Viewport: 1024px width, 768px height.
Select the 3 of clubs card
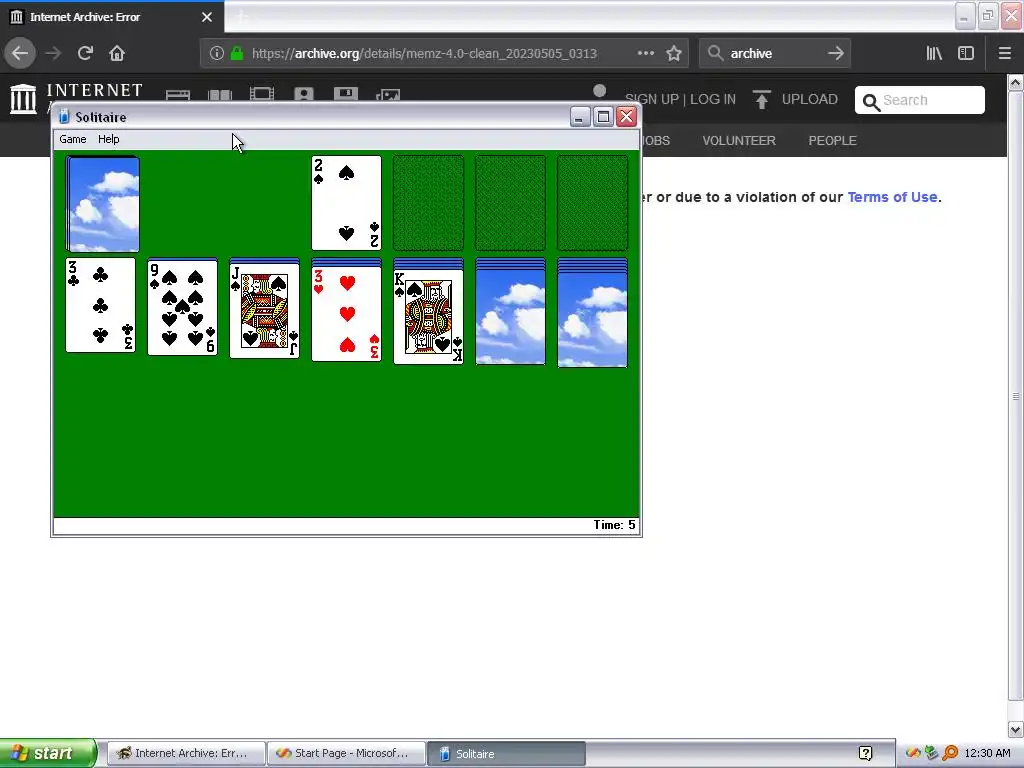[101, 305]
